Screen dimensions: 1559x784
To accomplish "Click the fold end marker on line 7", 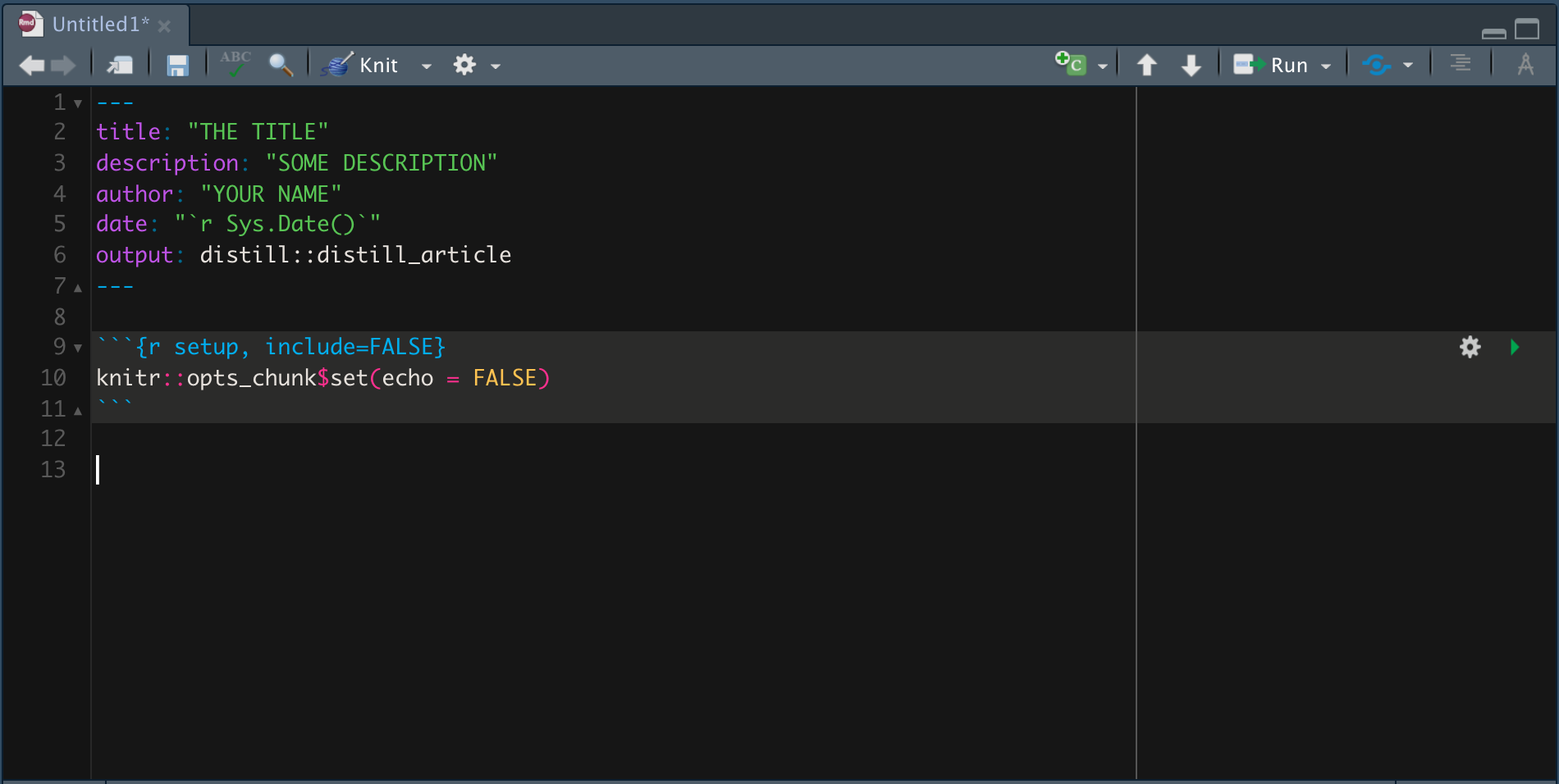I will [x=78, y=288].
